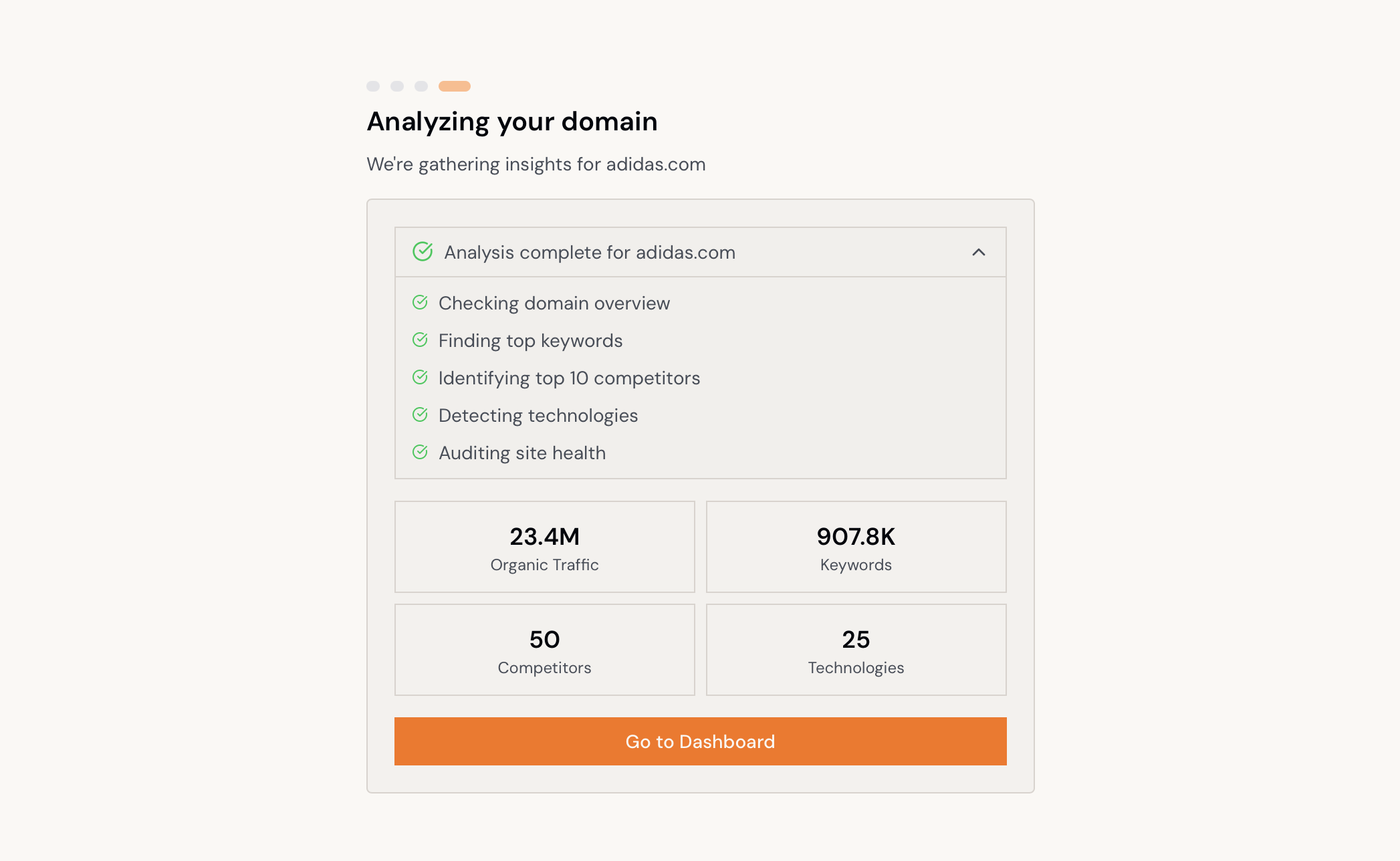
Task: Click the Competitors card showing 50
Action: [x=544, y=649]
